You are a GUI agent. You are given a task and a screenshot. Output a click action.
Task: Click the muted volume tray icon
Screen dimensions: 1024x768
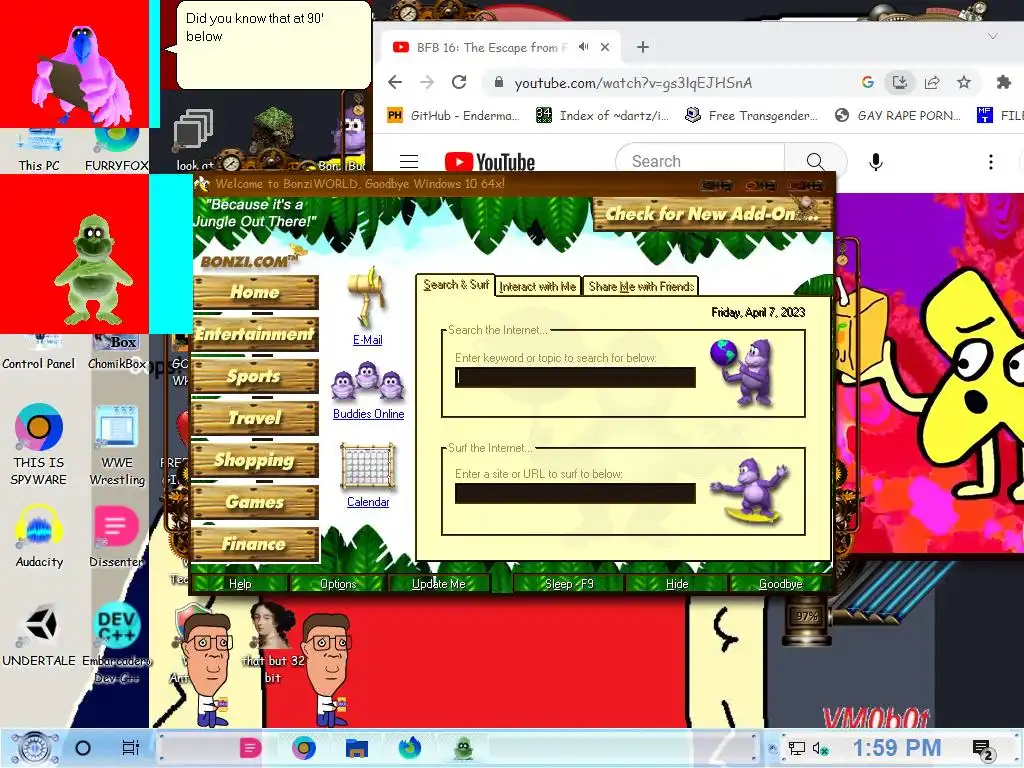tap(820, 748)
